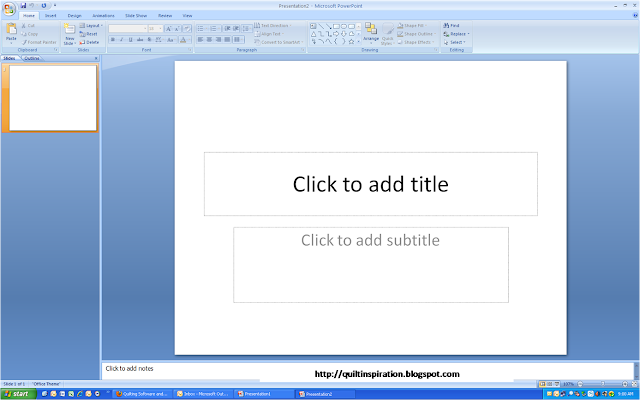The height and width of the screenshot is (400, 640).
Task: Click the Decrease List Level icon
Action: tap(227, 29)
